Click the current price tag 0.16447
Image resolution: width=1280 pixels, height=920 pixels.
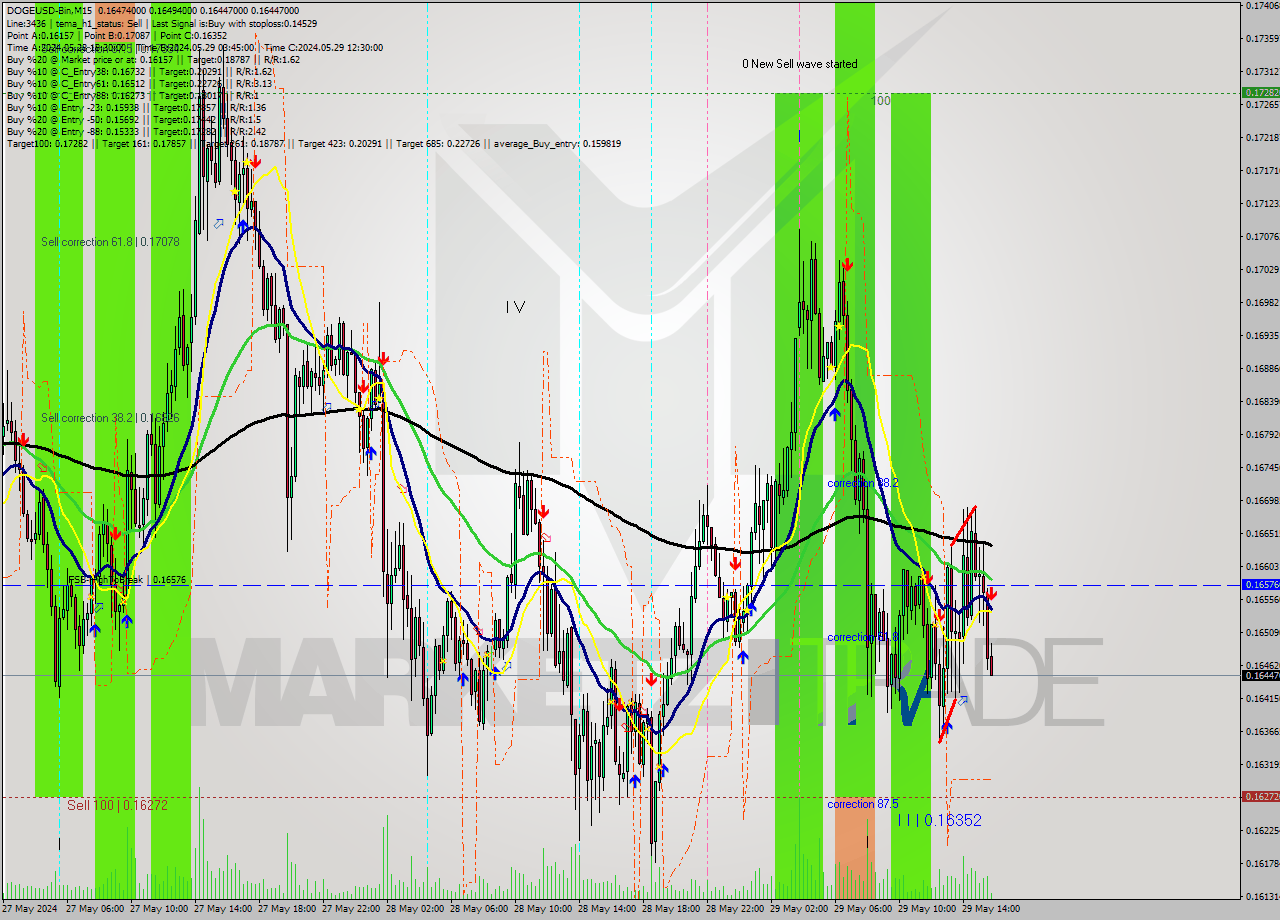(1259, 675)
